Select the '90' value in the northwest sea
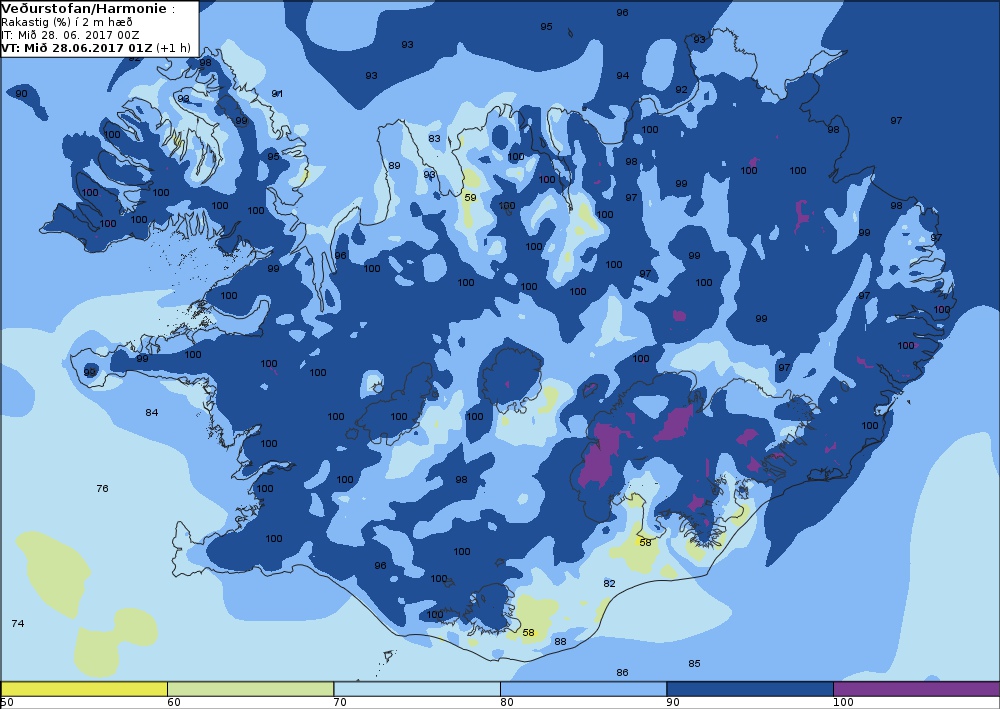The height and width of the screenshot is (709, 1000). tap(21, 94)
